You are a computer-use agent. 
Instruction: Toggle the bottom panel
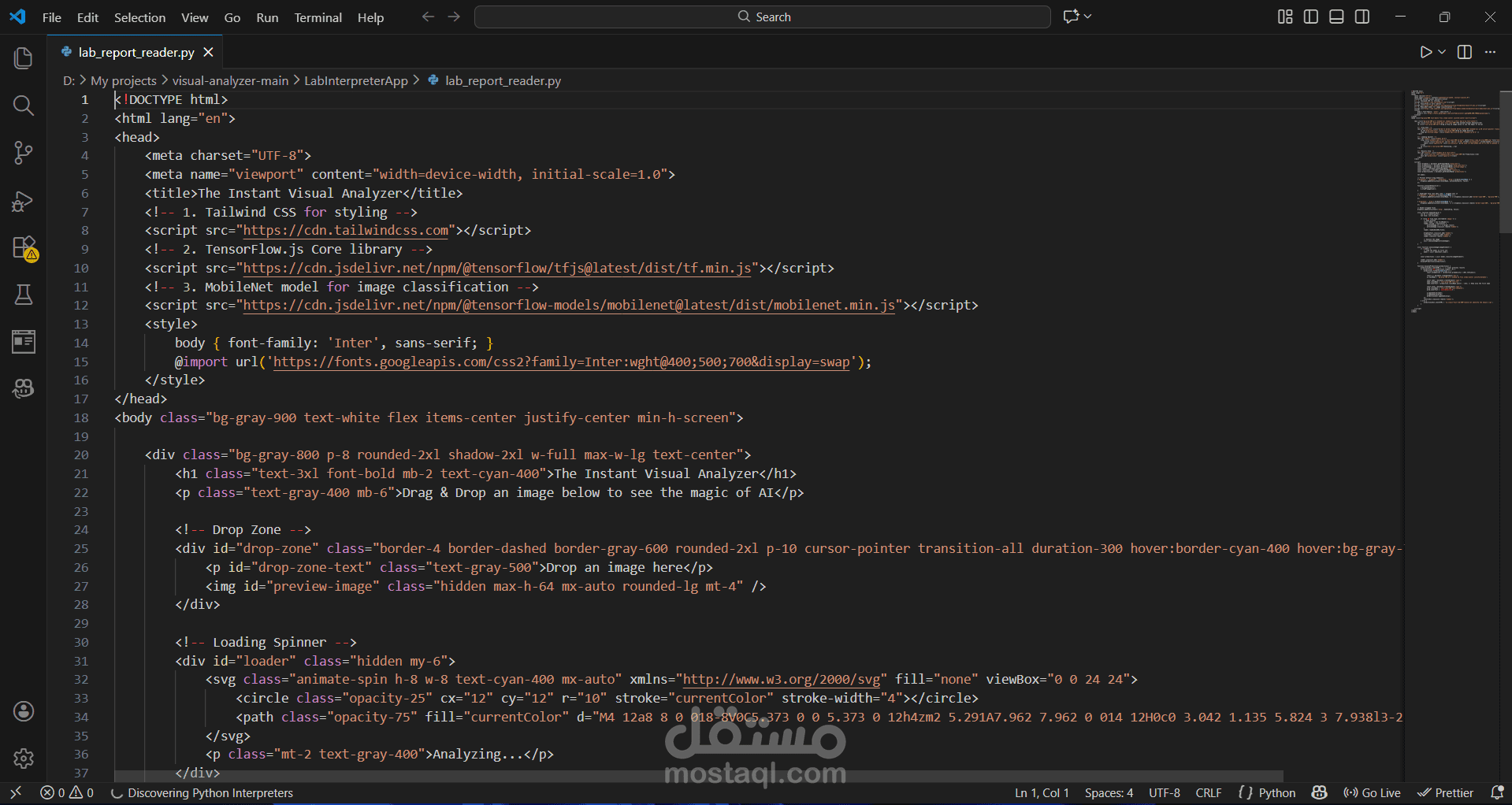pyautogui.click(x=1336, y=17)
